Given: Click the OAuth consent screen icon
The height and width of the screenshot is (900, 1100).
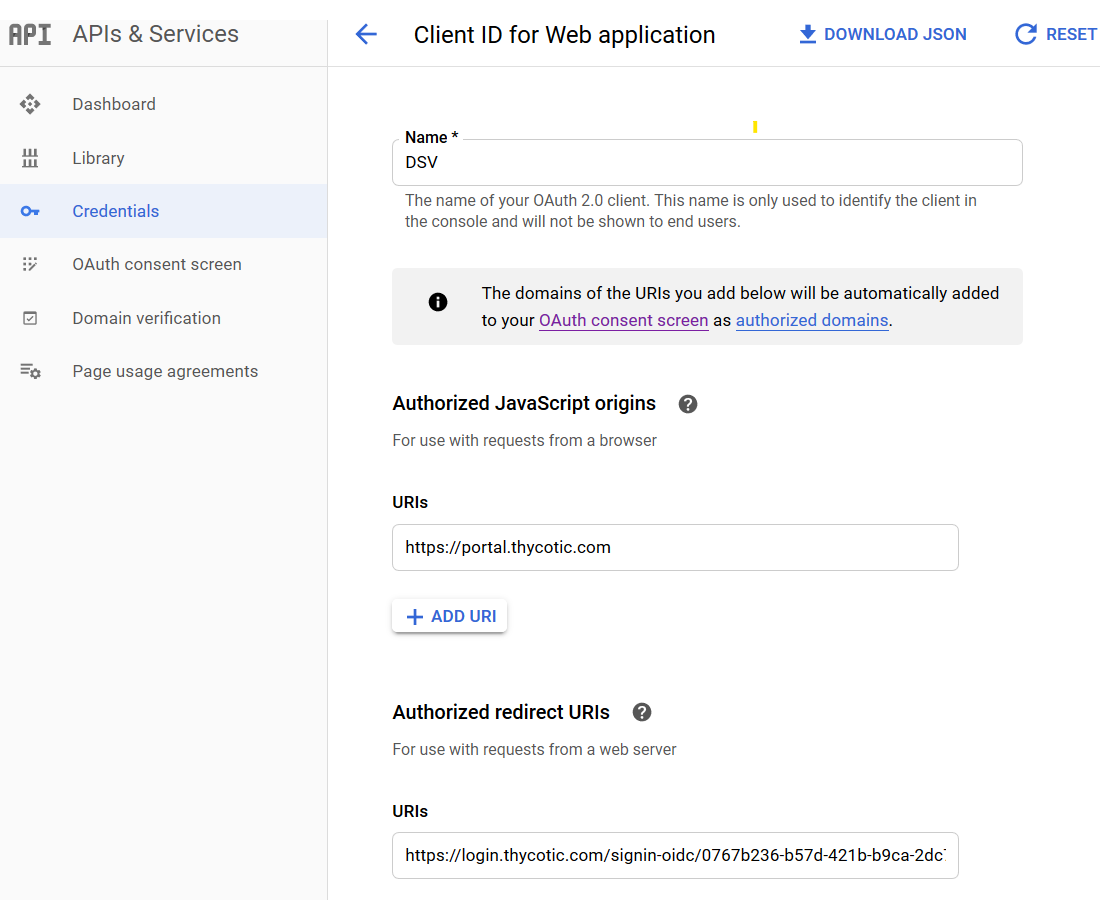Looking at the screenshot, I should [31, 264].
